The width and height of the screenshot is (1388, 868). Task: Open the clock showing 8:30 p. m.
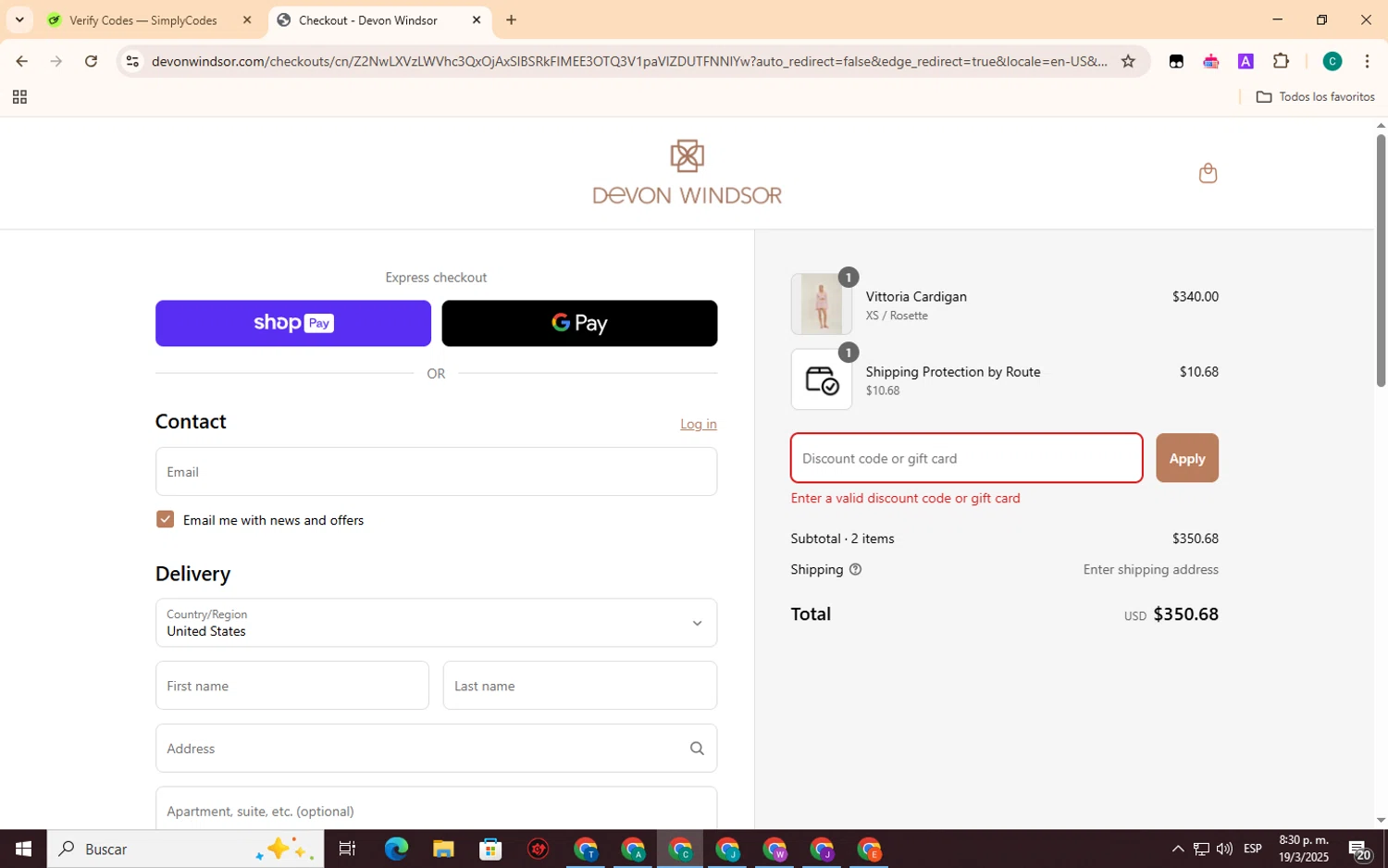[x=1304, y=849]
